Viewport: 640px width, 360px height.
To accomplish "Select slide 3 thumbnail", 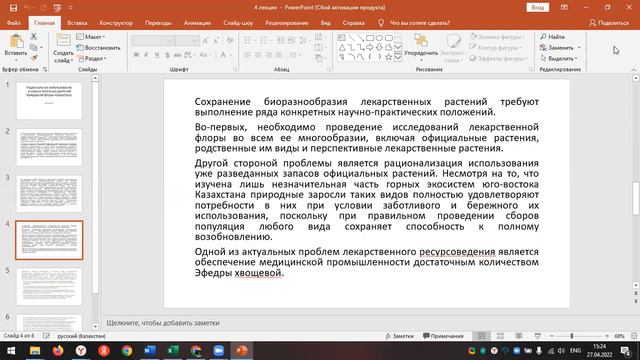I will pyautogui.click(x=49, y=194).
